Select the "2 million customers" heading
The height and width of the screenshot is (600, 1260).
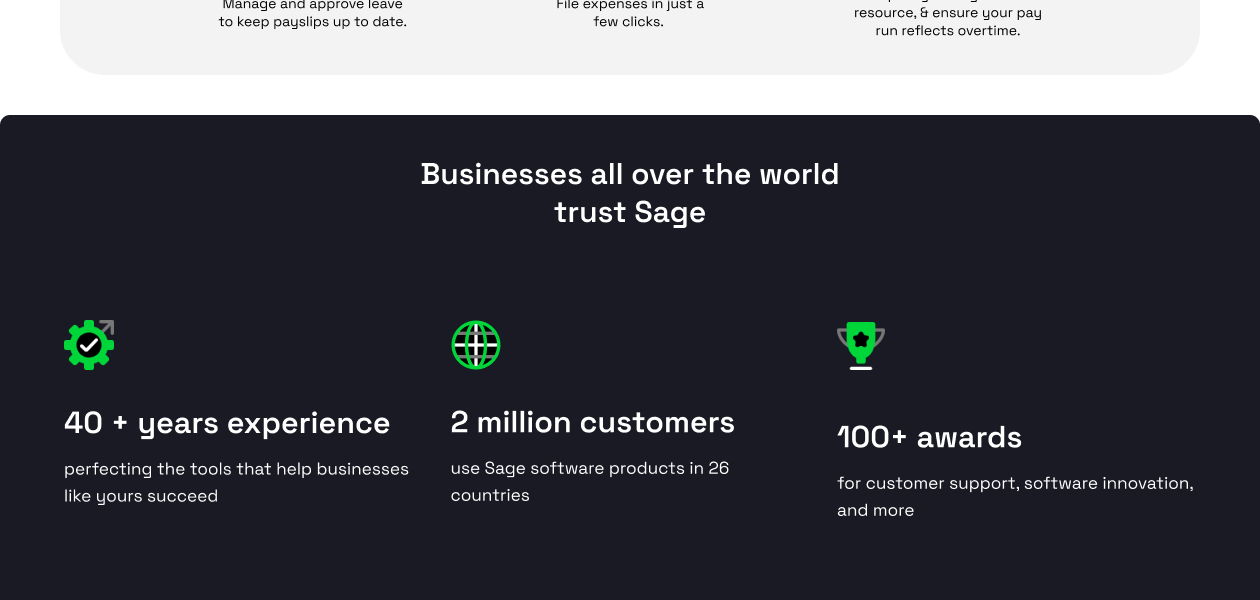[x=593, y=422]
